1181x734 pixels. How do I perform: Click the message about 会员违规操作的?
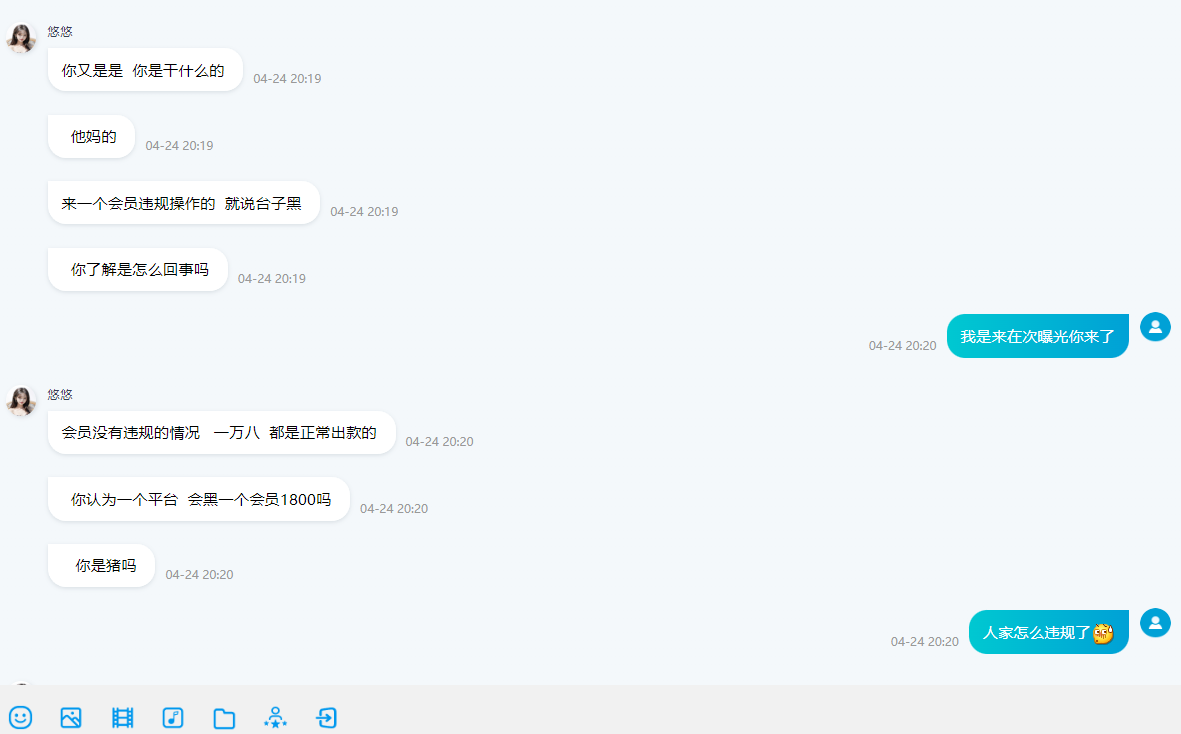pyautogui.click(x=182, y=204)
